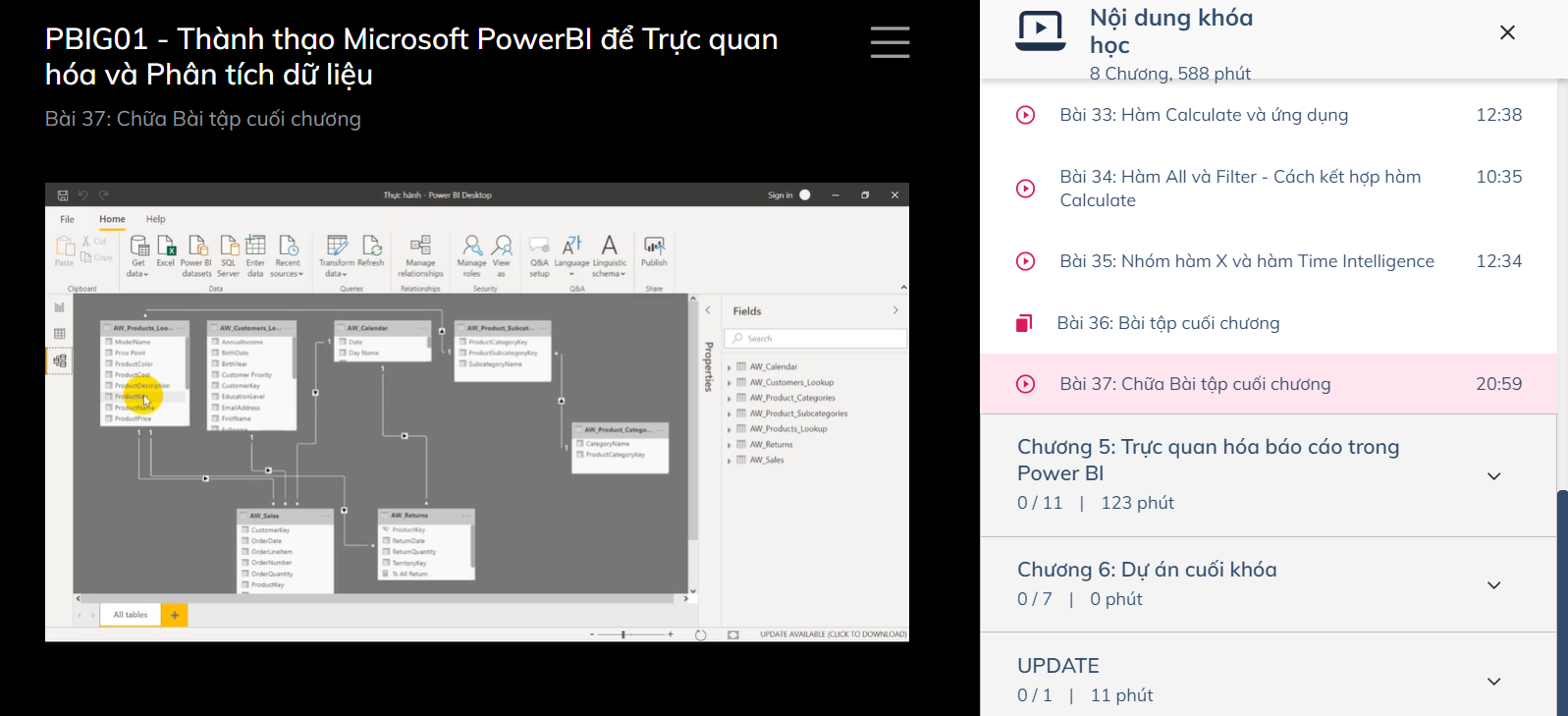Select the All tables layout tab
This screenshot has height=716, width=1568.
[131, 615]
